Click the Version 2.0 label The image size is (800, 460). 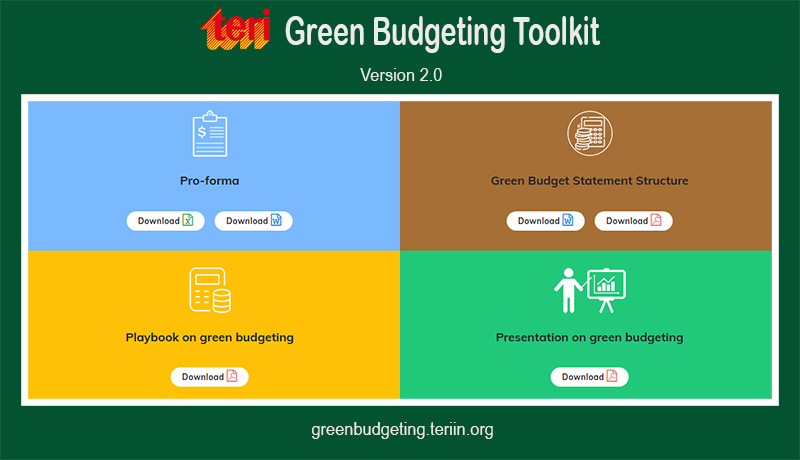[400, 75]
